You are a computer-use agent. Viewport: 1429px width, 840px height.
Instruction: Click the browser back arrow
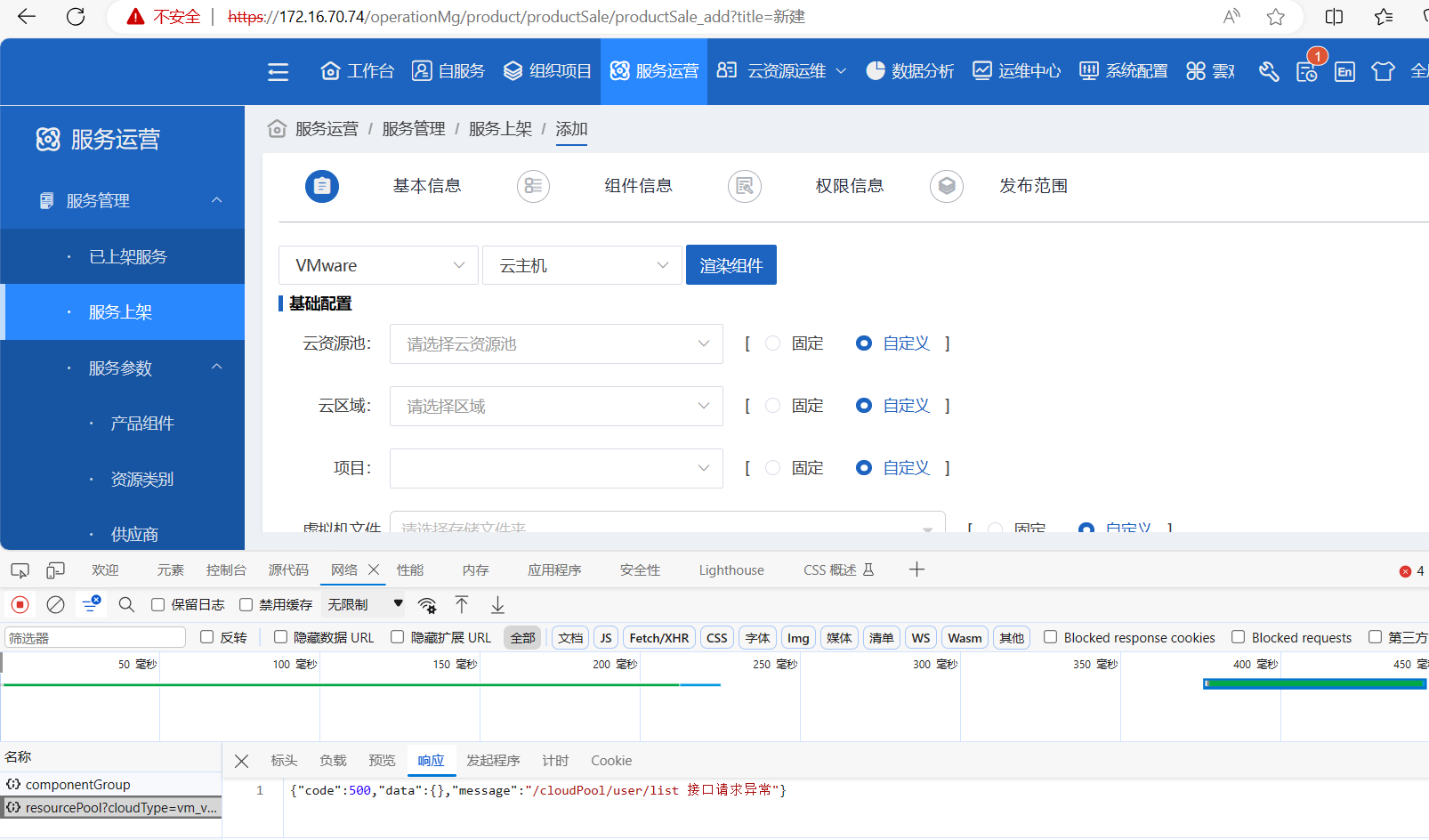point(27,17)
